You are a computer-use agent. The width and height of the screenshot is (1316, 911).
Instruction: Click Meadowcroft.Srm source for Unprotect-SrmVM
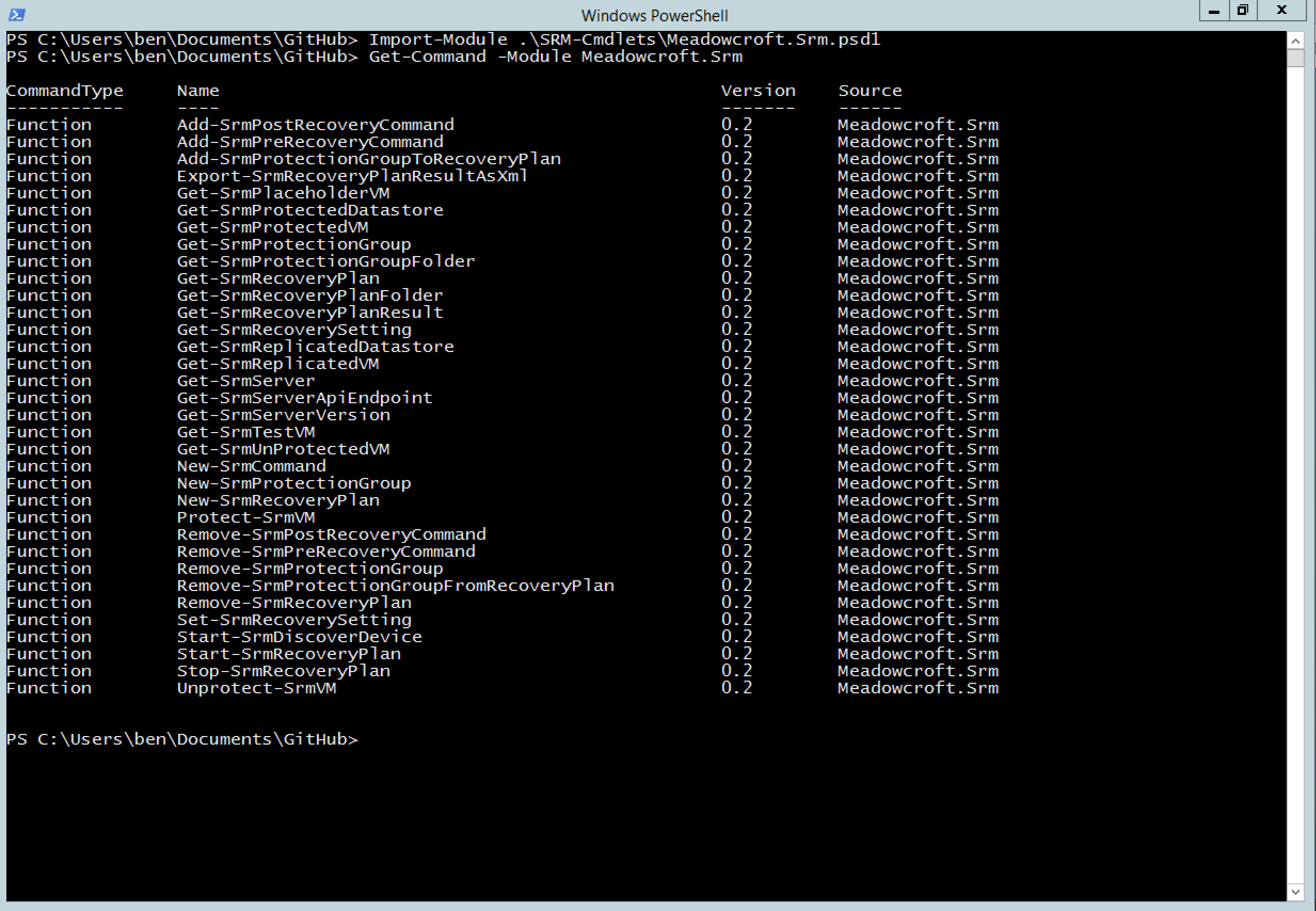point(918,689)
